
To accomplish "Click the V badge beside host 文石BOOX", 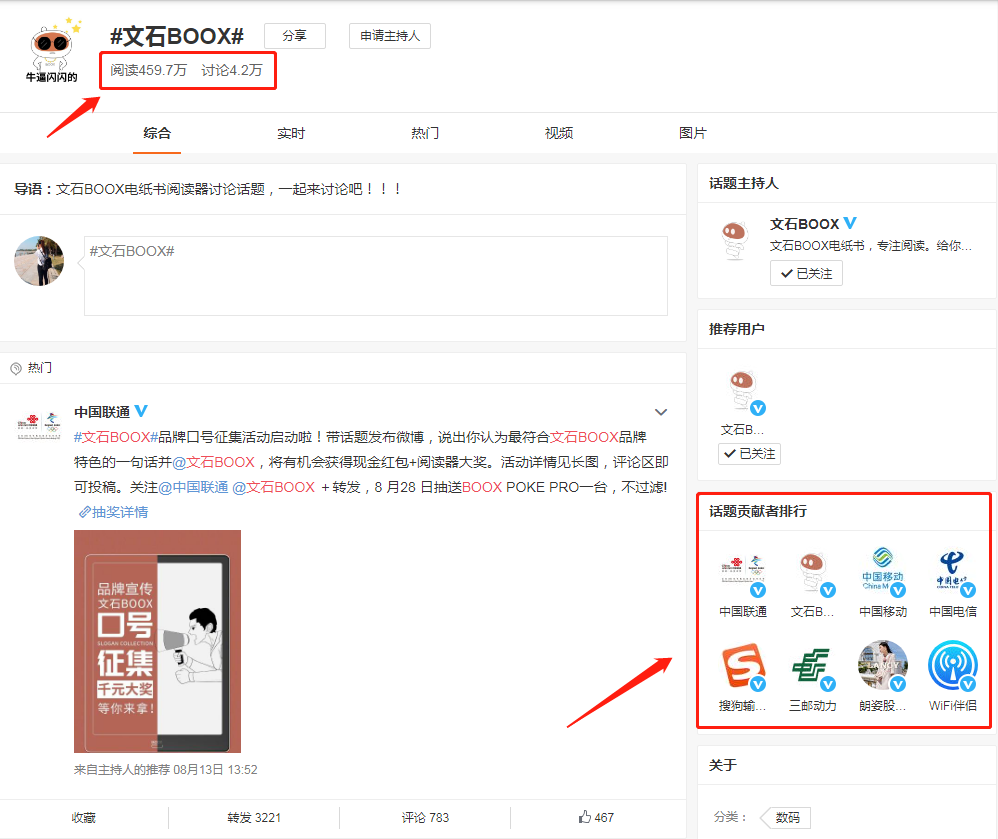I will click(850, 223).
